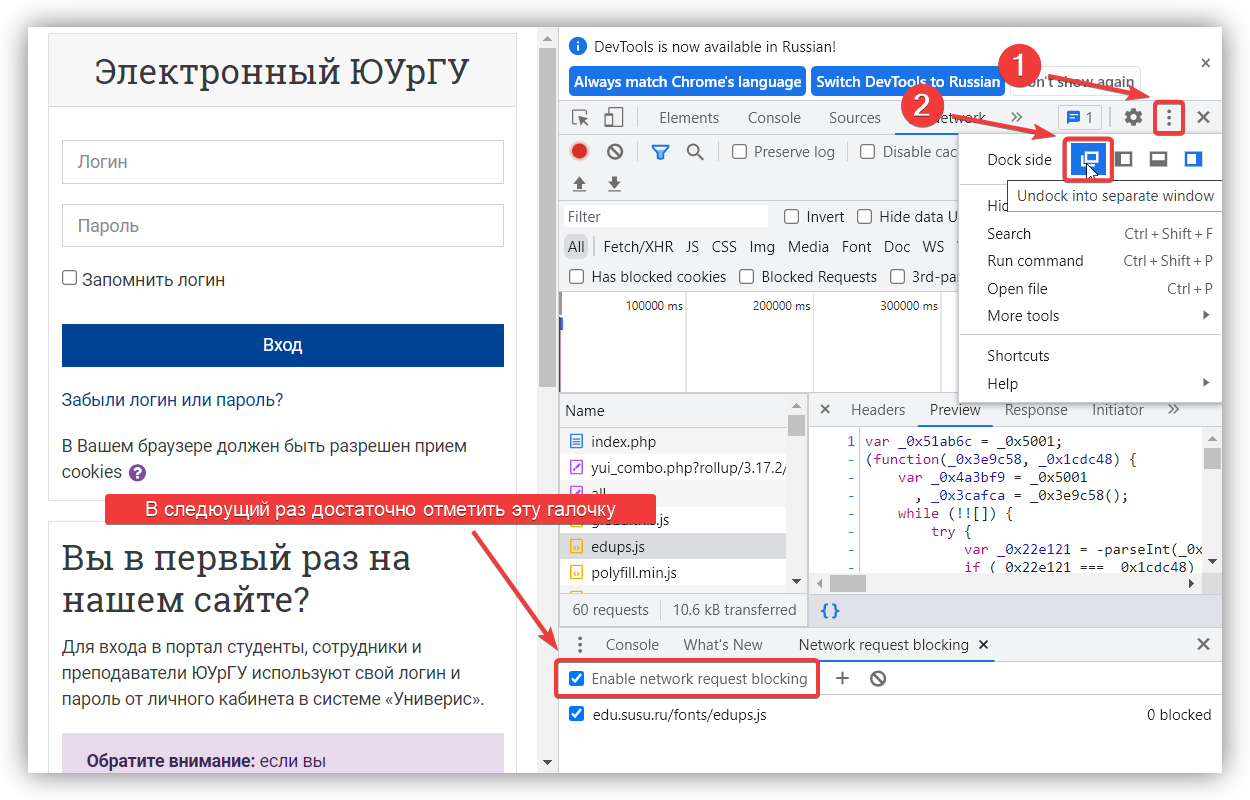Open Забыли логин или пароль link

(172, 400)
